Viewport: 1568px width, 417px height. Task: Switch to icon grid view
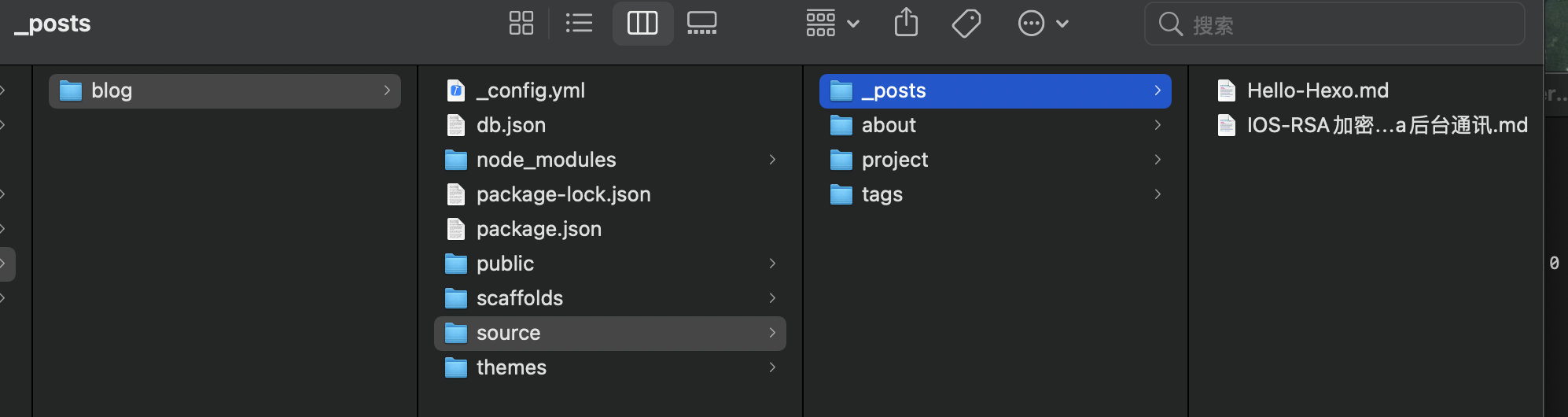tap(521, 24)
